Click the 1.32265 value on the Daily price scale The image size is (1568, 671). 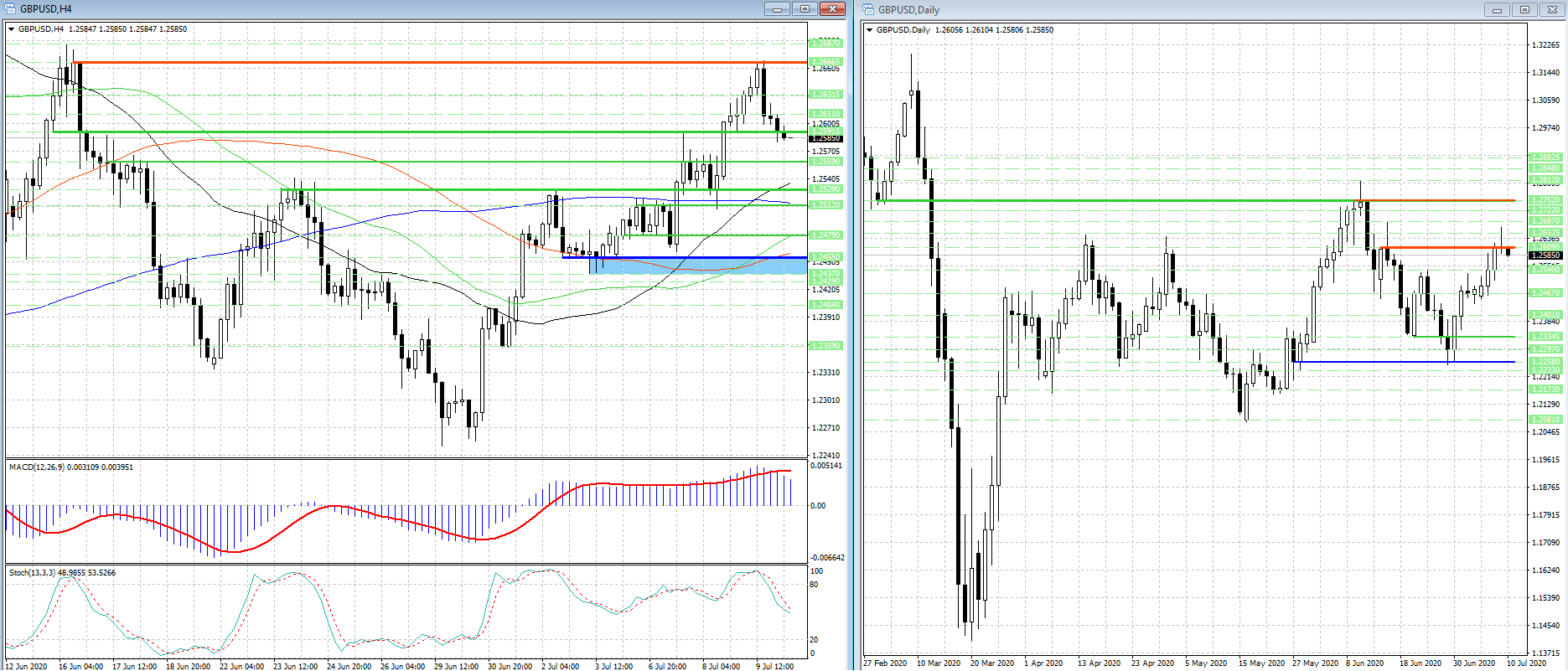click(1545, 45)
